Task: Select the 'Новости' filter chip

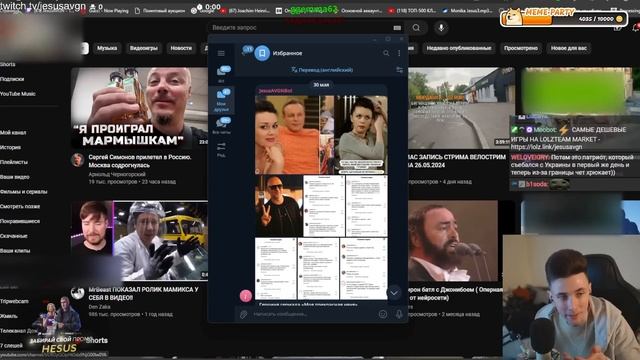Action: [x=181, y=48]
